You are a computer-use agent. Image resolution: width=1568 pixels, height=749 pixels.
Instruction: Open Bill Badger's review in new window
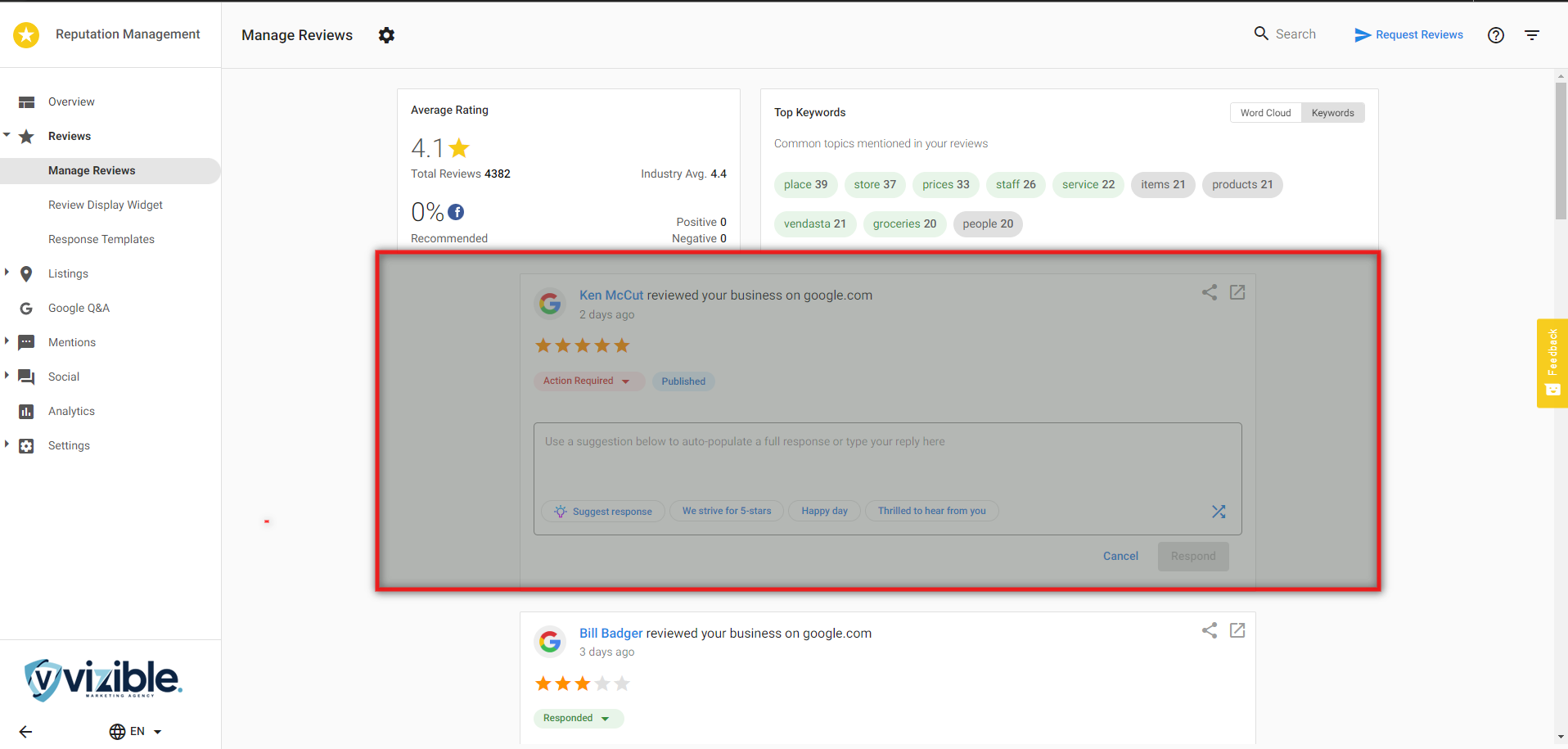tap(1237, 630)
